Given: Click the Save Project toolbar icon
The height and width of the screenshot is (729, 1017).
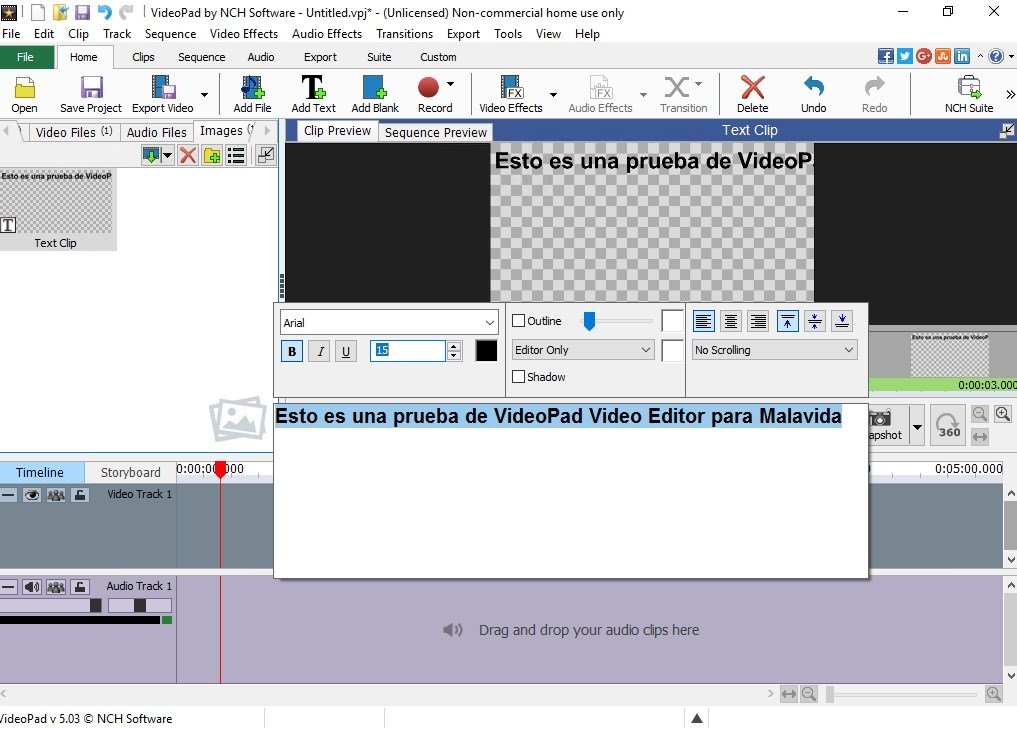Looking at the screenshot, I should pyautogui.click(x=91, y=94).
